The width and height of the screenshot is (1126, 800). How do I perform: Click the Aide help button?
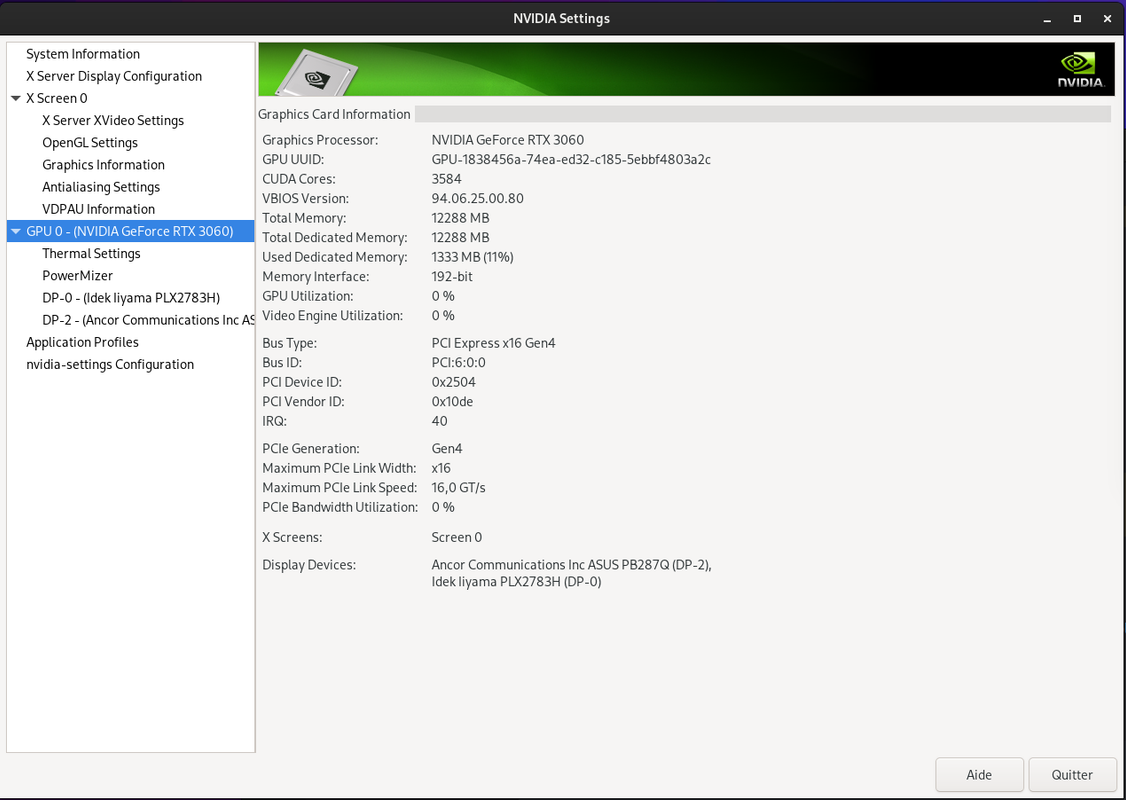tap(979, 775)
